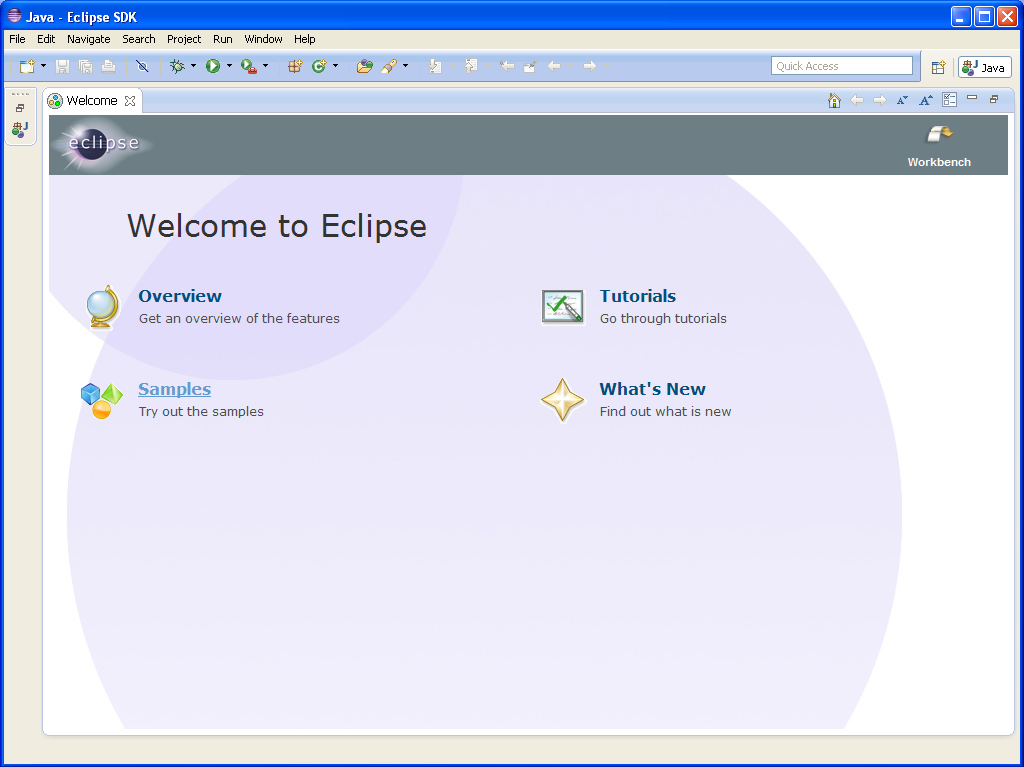The image size is (1024, 767).
Task: Click the globe icon beside Overview
Action: click(103, 307)
